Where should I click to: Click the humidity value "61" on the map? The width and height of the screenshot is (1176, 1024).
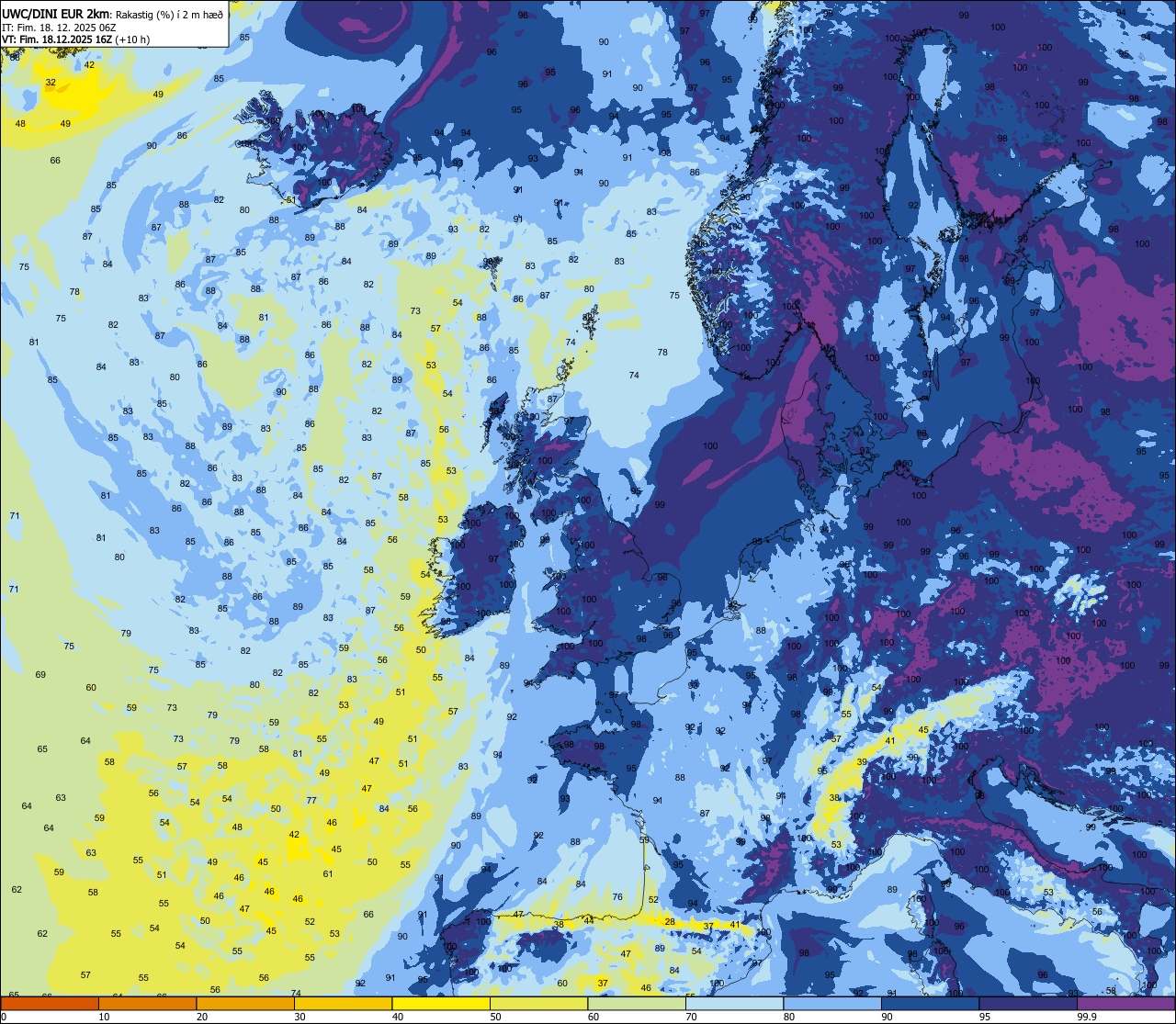pyautogui.click(x=328, y=873)
